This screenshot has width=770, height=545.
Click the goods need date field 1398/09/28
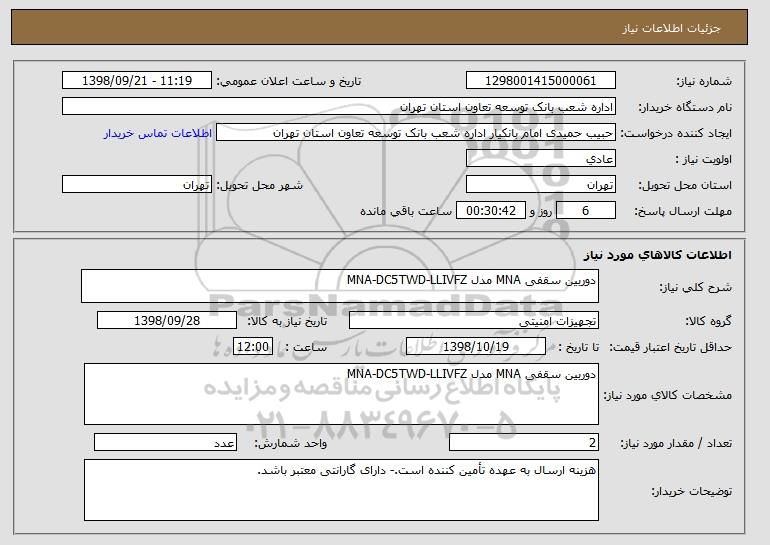[x=167, y=321]
